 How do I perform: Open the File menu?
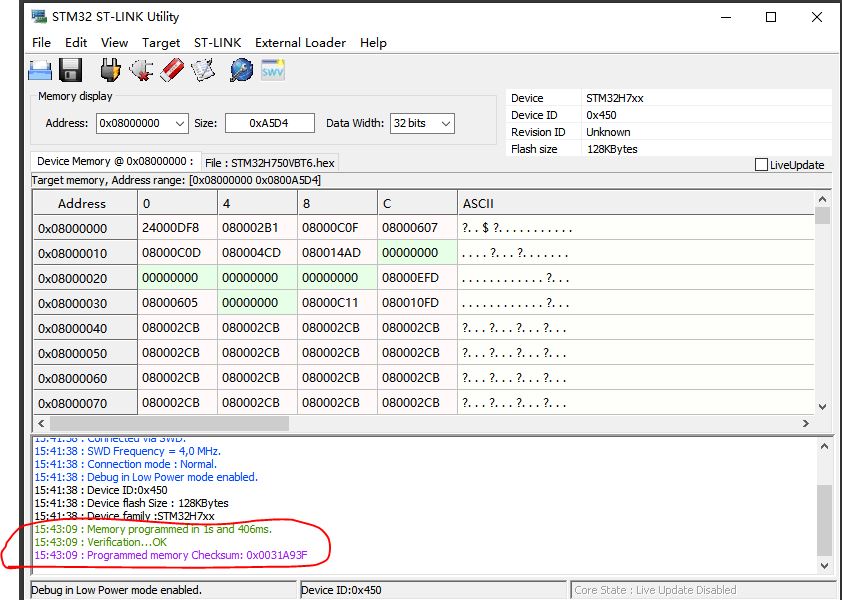pyautogui.click(x=41, y=42)
